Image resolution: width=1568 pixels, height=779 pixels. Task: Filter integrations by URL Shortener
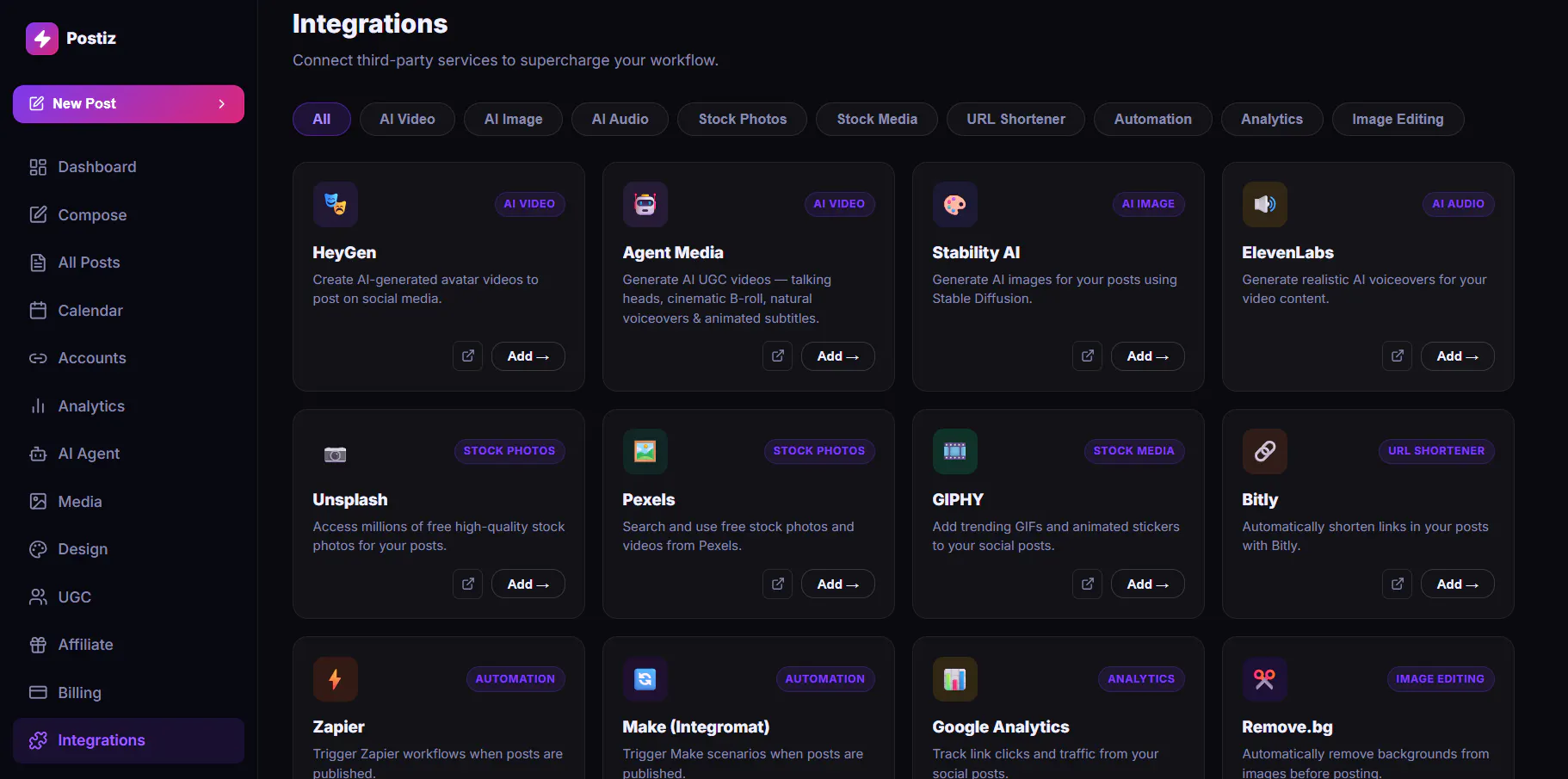coord(1015,120)
